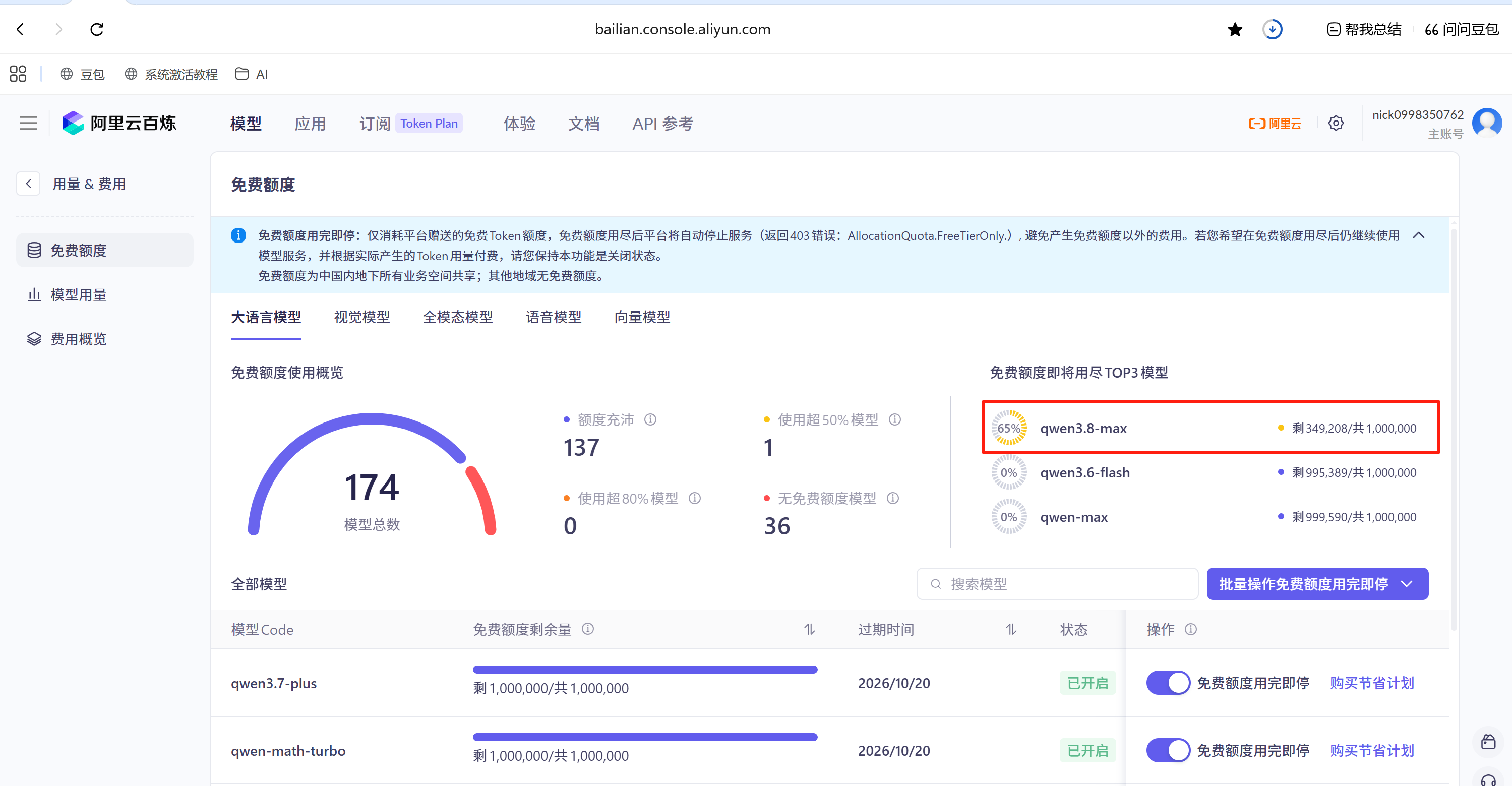Toggle 免费额度用完即停 for qwen-math-turbo
Viewport: 1512px width, 786px height.
click(1168, 750)
